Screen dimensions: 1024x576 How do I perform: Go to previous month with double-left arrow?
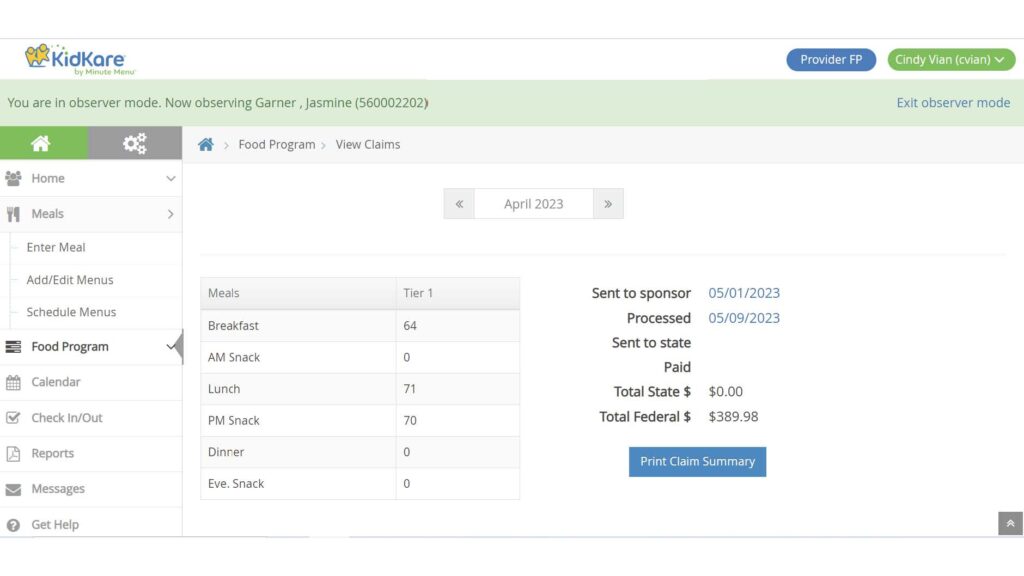click(459, 204)
